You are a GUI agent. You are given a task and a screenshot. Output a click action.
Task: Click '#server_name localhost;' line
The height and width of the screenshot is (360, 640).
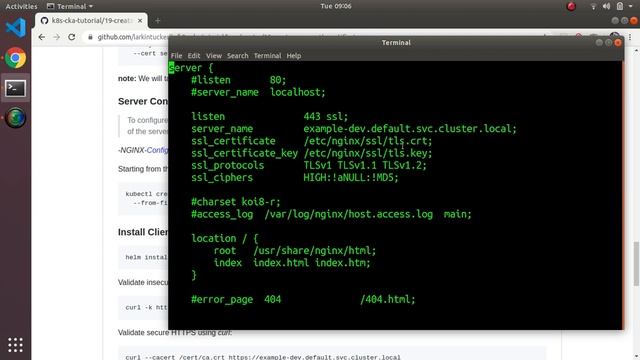click(x=258, y=92)
